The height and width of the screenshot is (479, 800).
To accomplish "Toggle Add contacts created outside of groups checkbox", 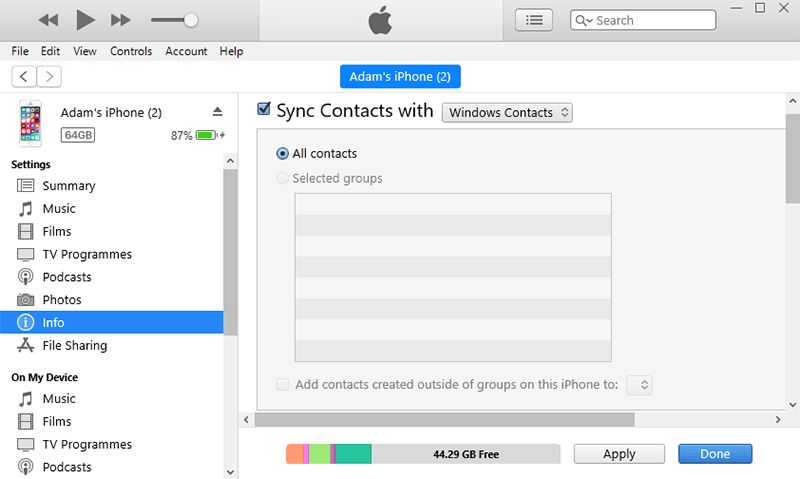I will (x=283, y=384).
